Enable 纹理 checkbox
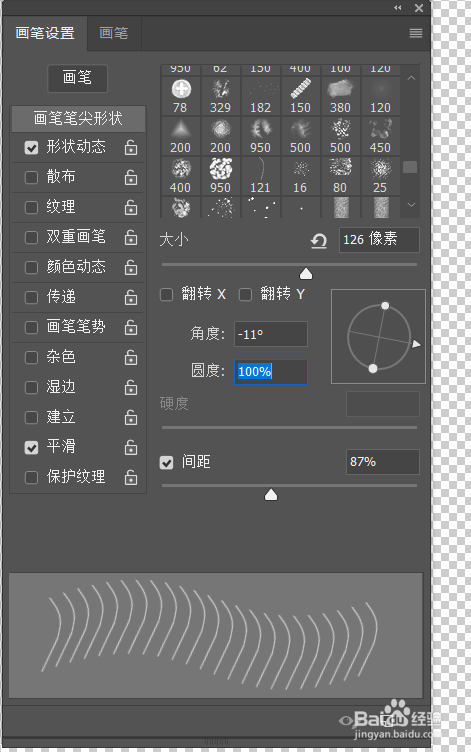Image resolution: width=471 pixels, height=752 pixels. click(x=31, y=207)
